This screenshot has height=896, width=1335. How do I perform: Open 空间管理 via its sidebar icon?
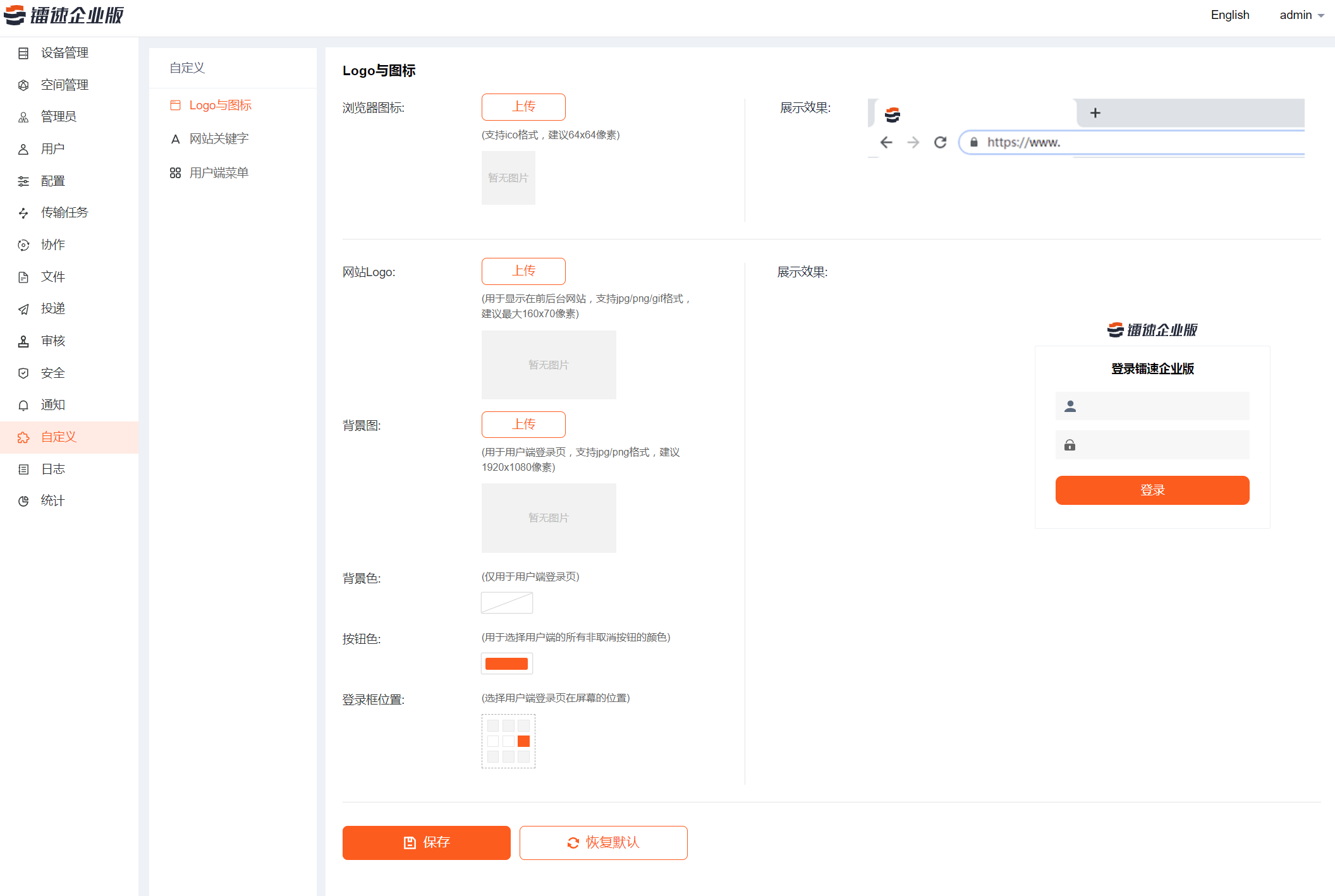(x=23, y=85)
